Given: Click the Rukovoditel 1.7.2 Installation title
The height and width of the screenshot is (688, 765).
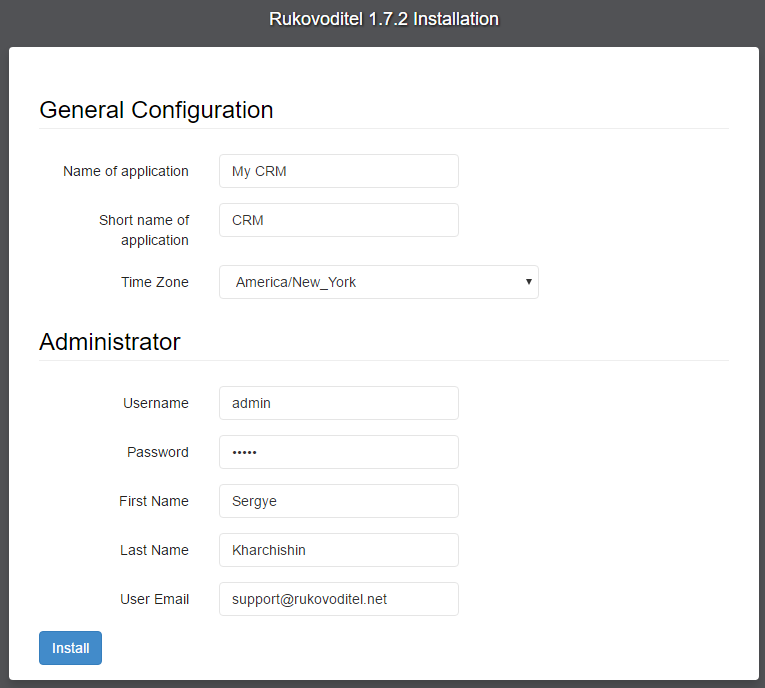Looking at the screenshot, I should [x=384, y=19].
